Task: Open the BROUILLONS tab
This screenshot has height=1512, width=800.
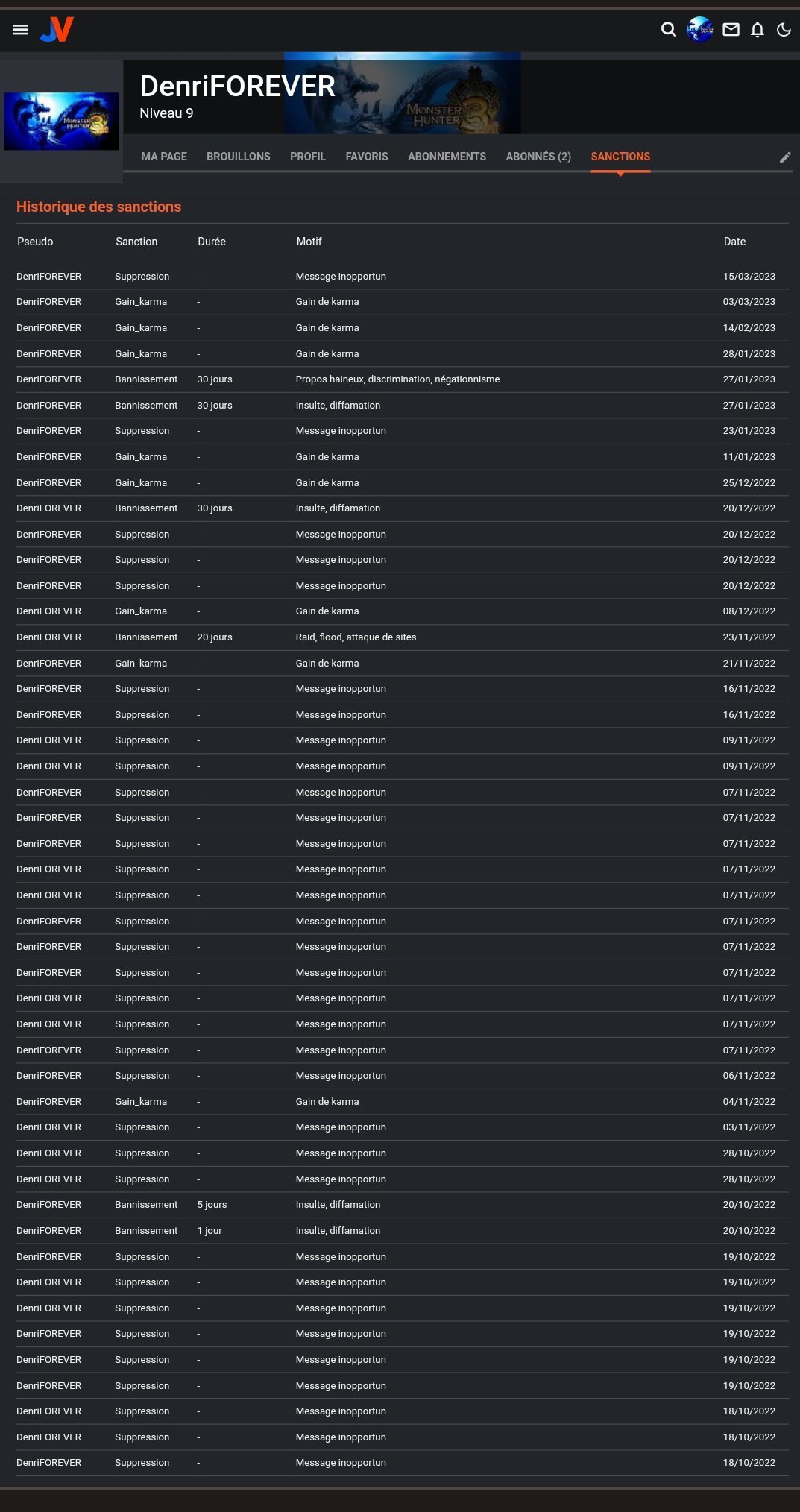Action: pos(239,157)
